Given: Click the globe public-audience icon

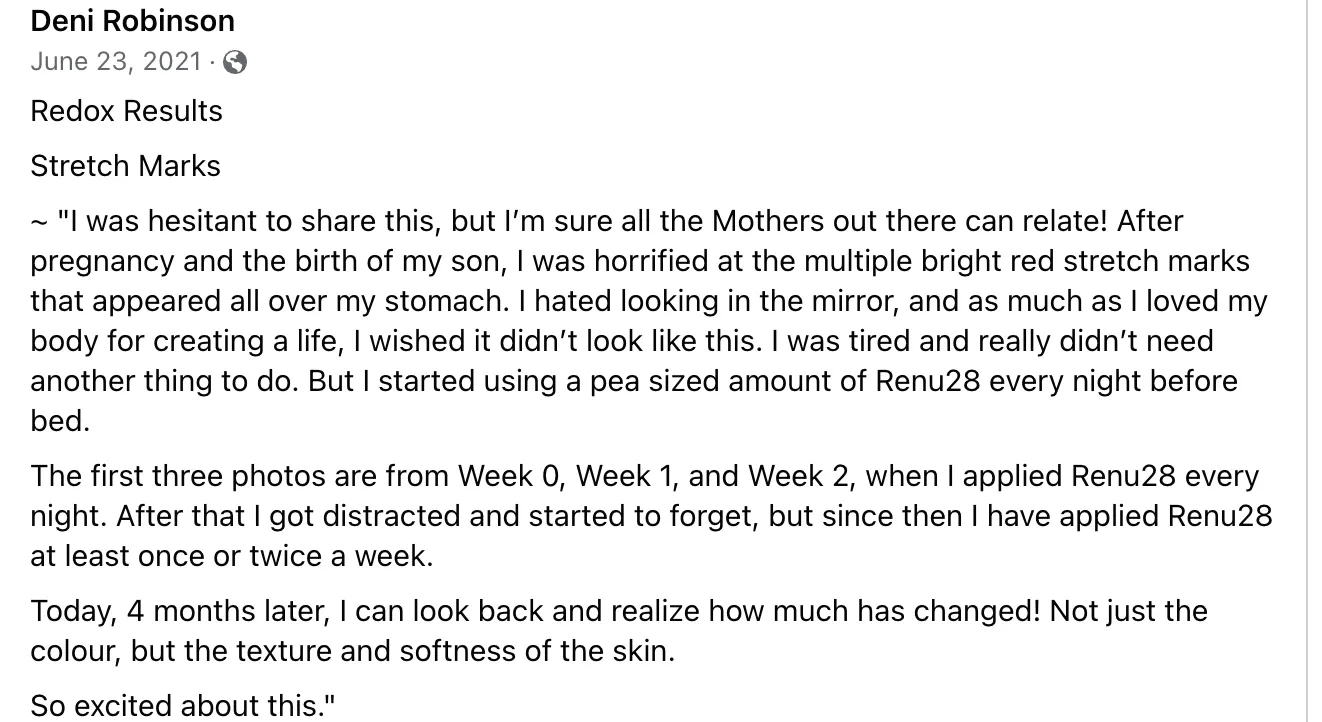Looking at the screenshot, I should 235,63.
